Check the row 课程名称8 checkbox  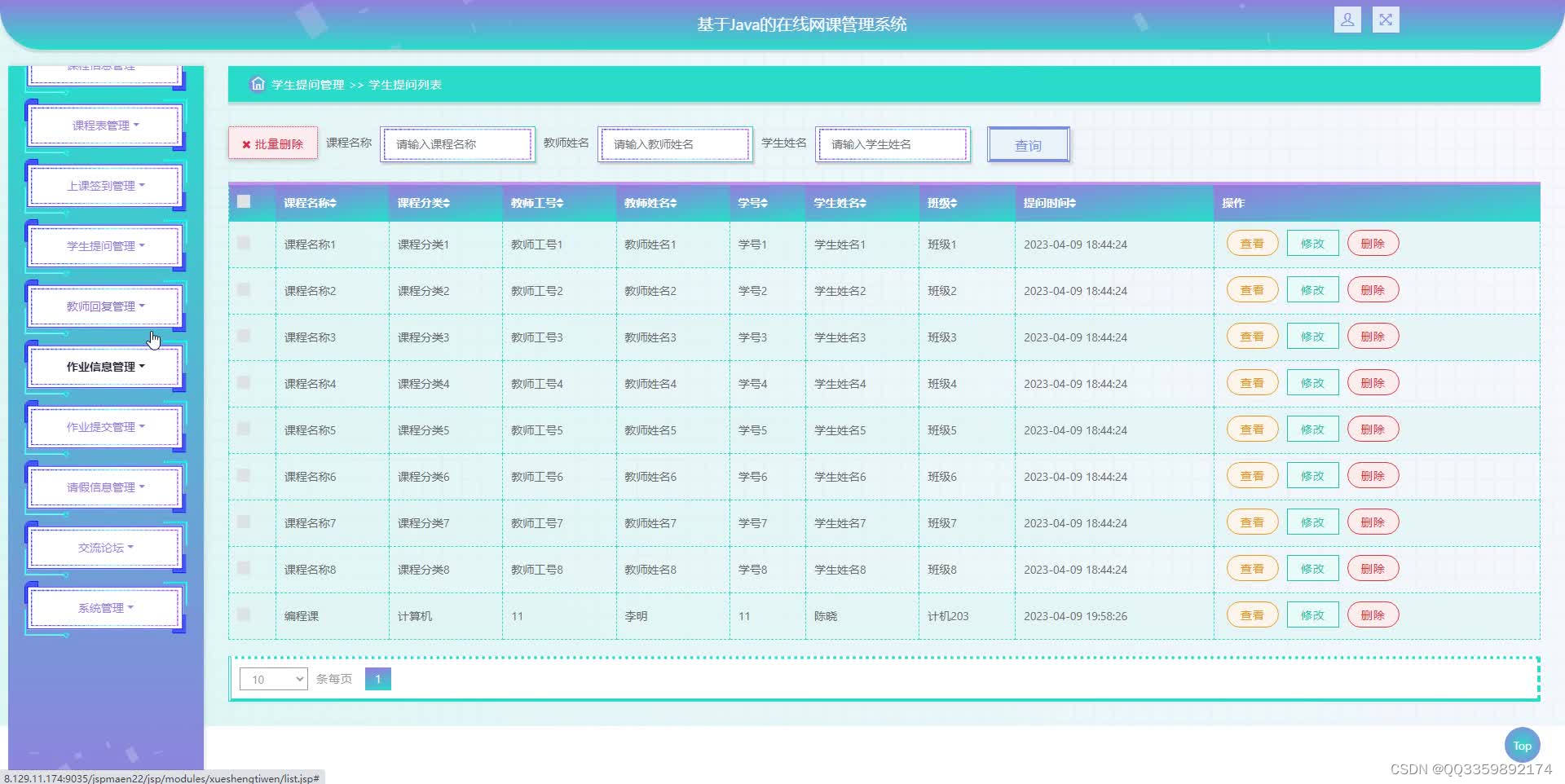[244, 568]
